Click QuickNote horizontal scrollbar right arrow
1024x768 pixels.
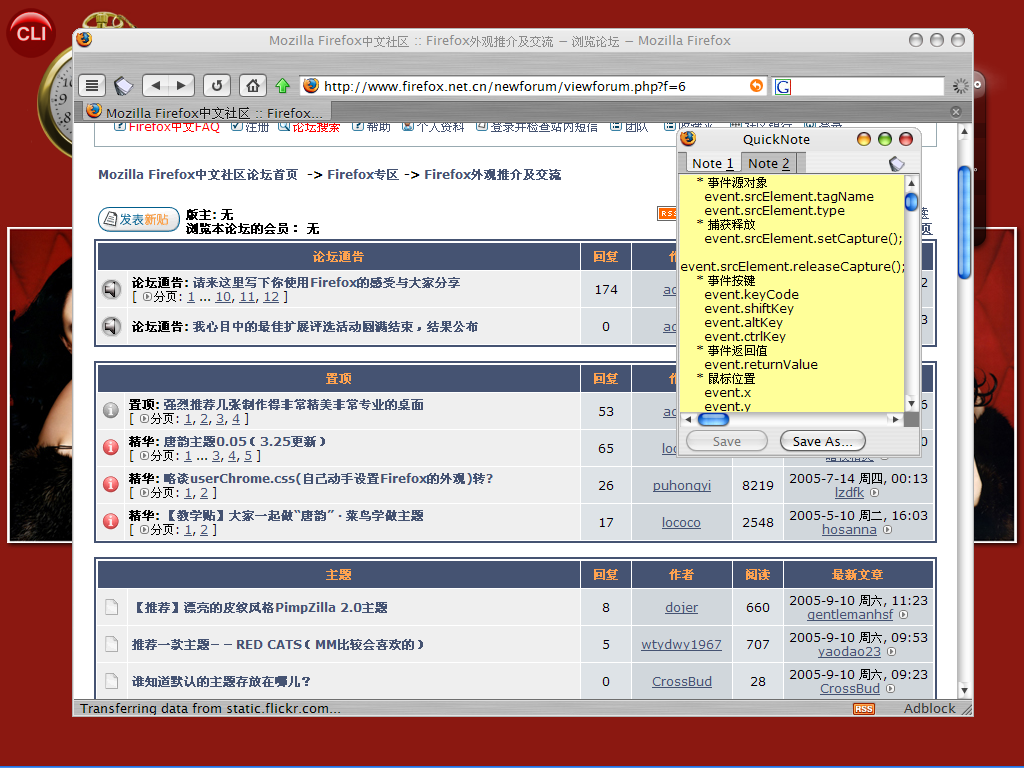coord(895,419)
